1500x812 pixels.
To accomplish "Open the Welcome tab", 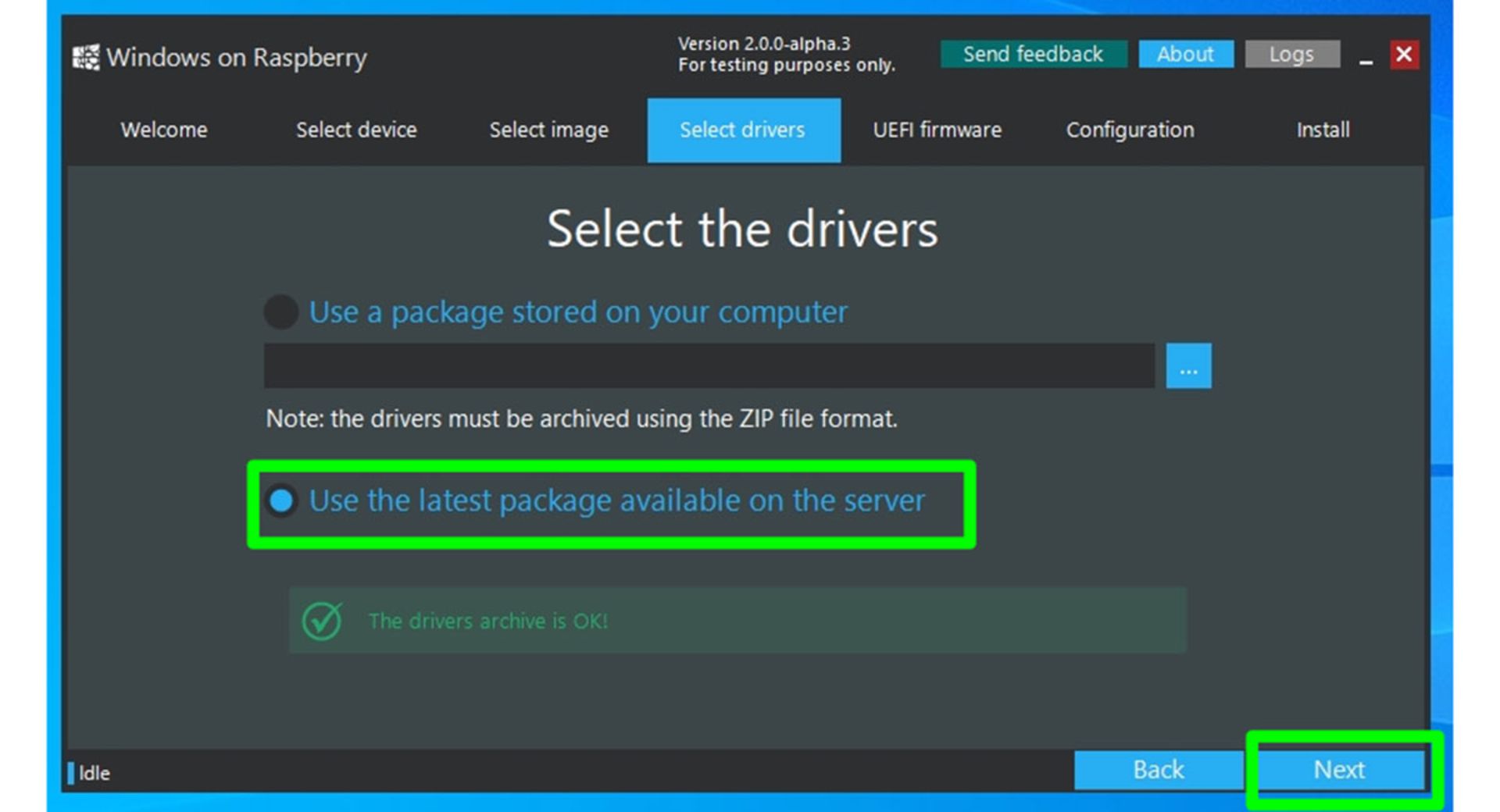I will pos(164,130).
